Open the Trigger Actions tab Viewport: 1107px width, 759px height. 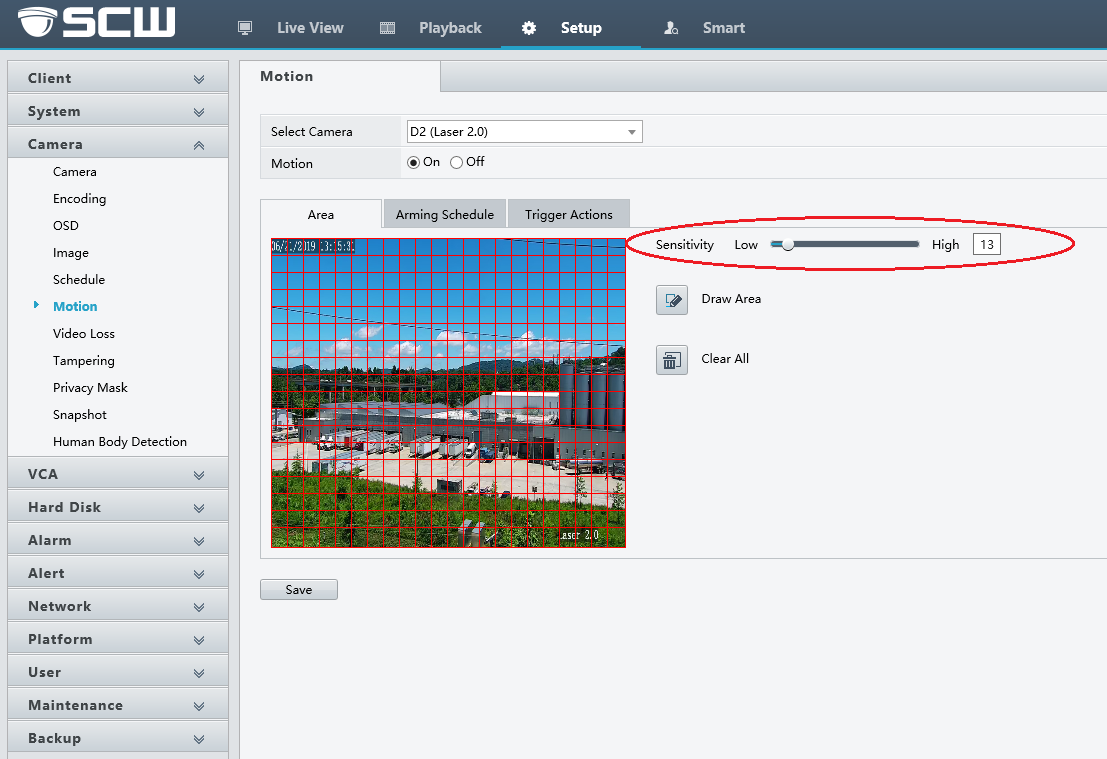point(568,214)
